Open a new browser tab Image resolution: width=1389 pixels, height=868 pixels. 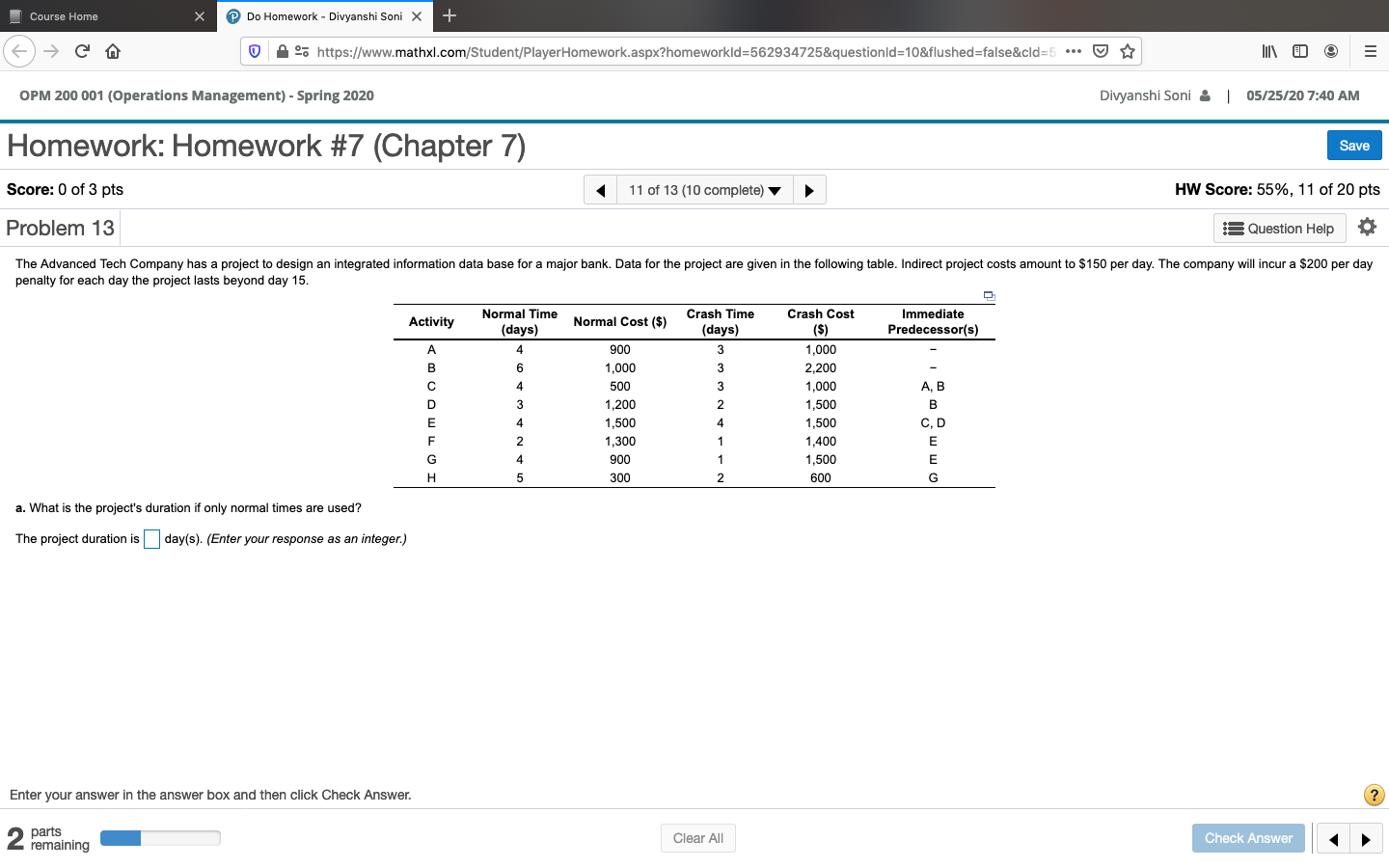pos(449,15)
